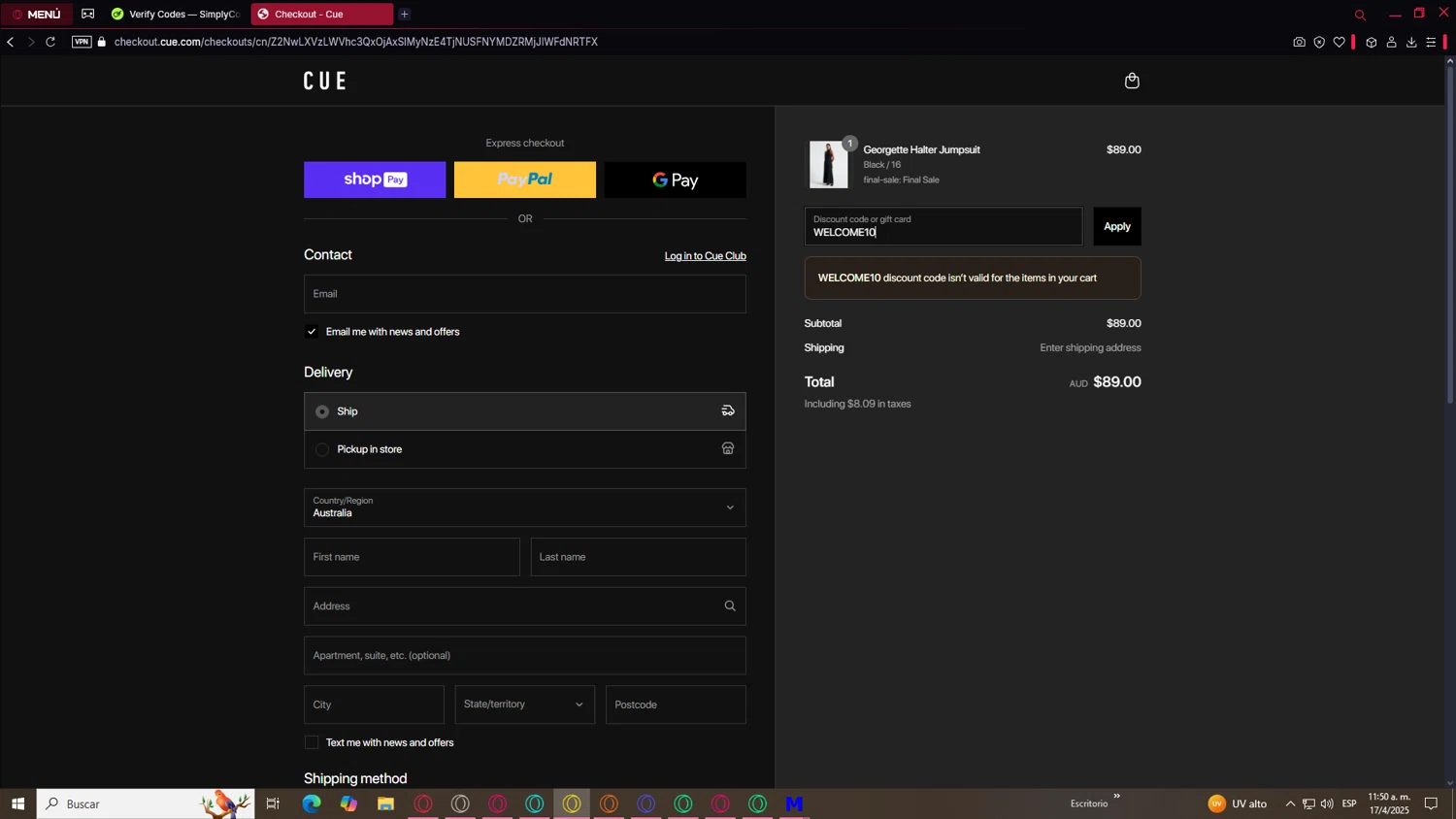Pay with Shop Pay

point(375,180)
